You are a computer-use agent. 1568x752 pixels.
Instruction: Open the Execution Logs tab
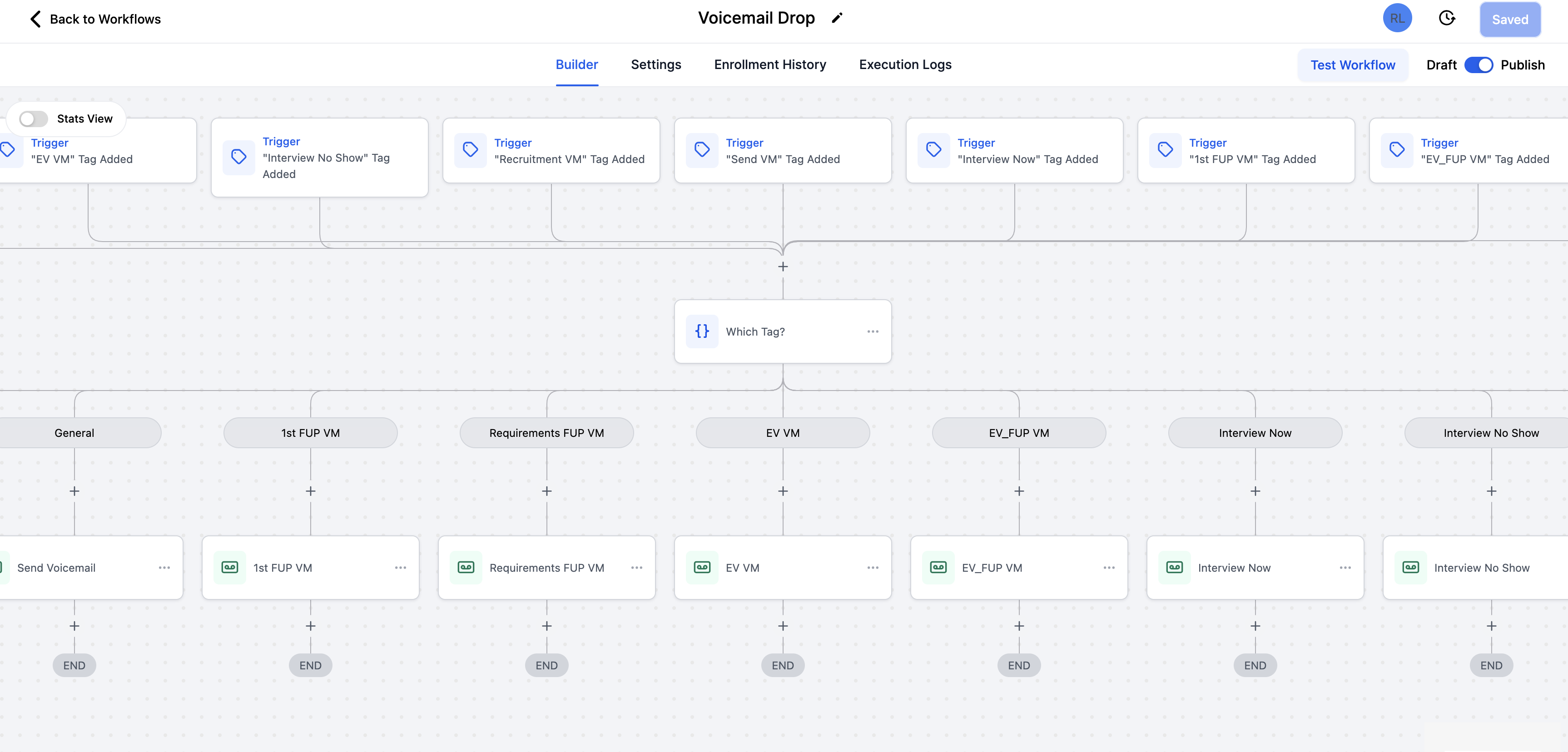904,64
